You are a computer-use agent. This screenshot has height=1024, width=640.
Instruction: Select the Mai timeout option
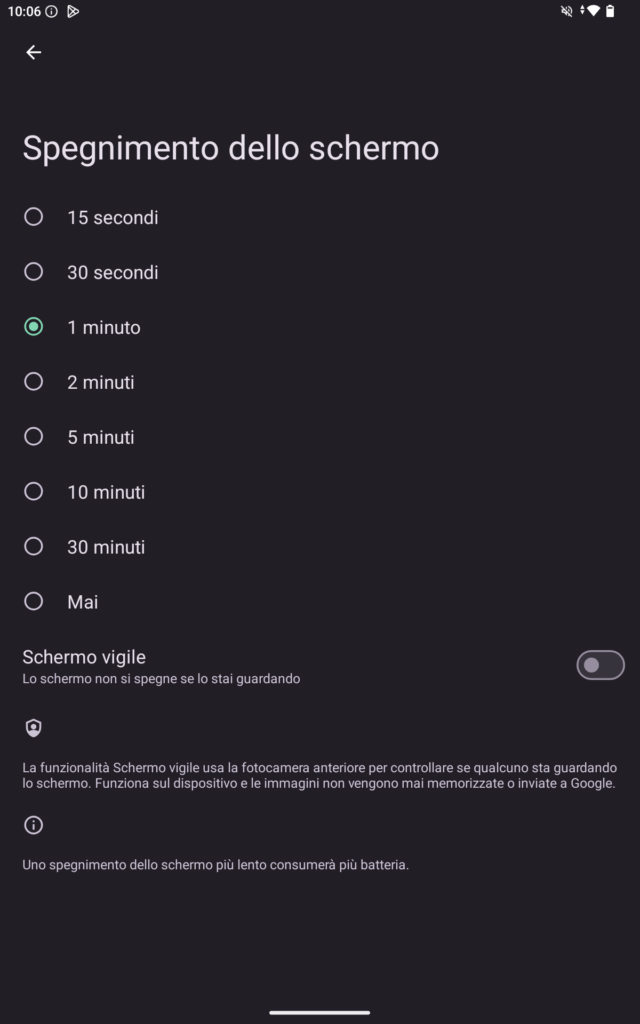[34, 602]
